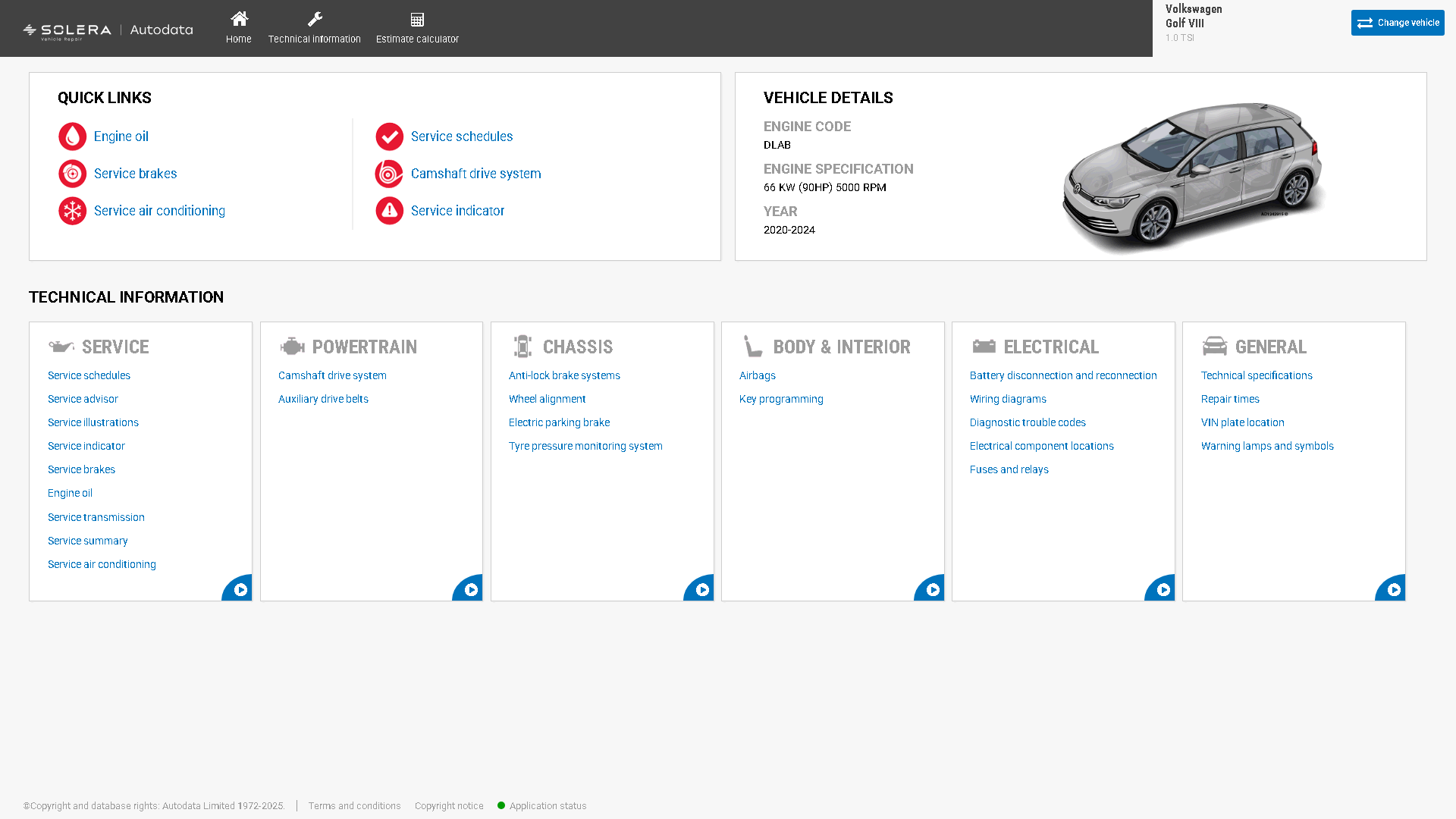The image size is (1456, 819).
Task: Open VIN plate location link
Action: [1243, 422]
